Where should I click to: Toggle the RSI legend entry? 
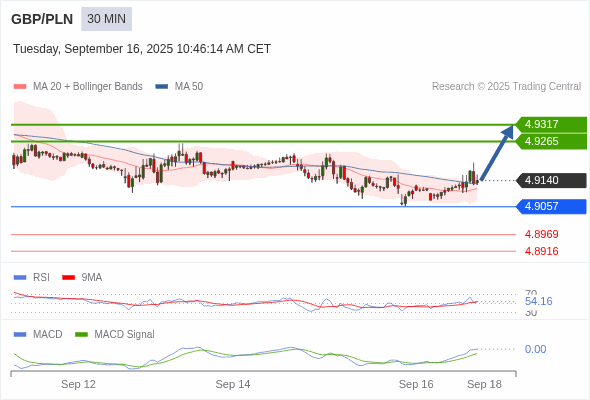tap(32, 277)
